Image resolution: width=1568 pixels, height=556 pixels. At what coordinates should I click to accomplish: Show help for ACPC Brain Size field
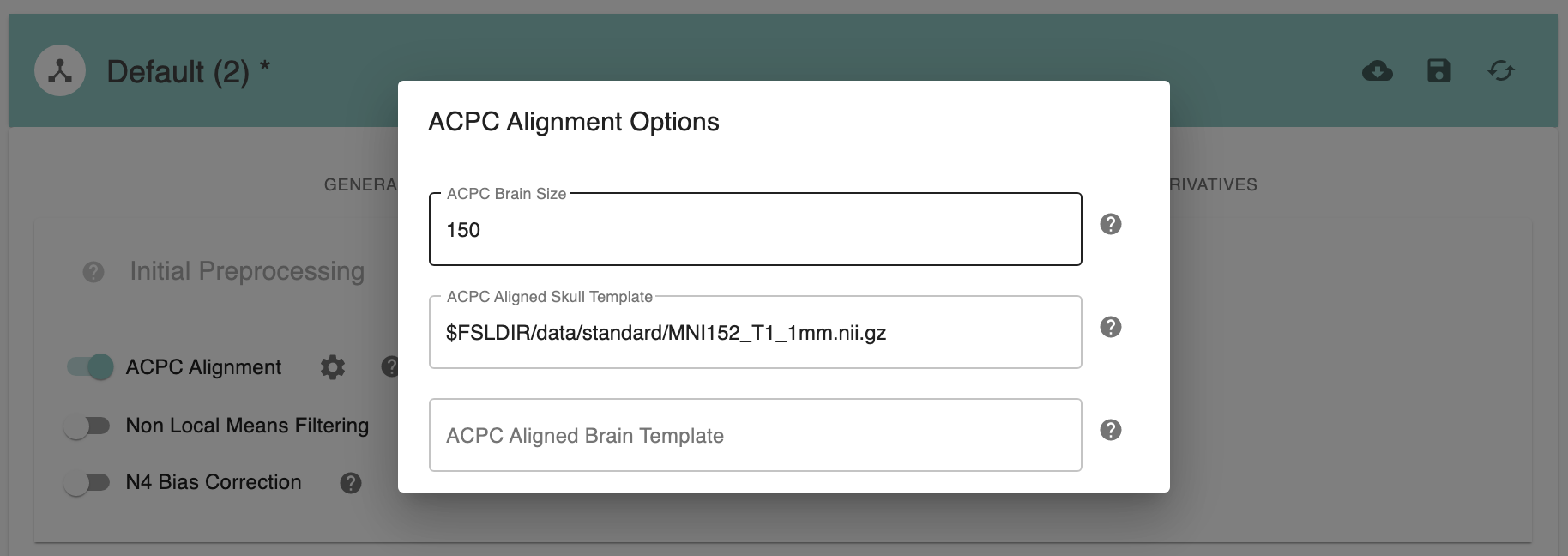[x=1110, y=224]
